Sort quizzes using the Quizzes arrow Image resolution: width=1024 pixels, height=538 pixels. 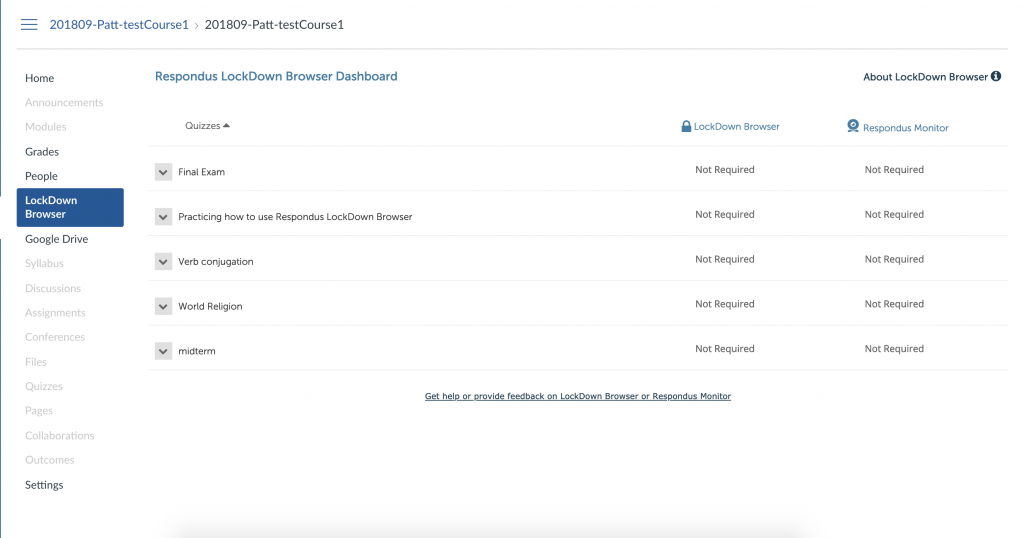pos(226,126)
